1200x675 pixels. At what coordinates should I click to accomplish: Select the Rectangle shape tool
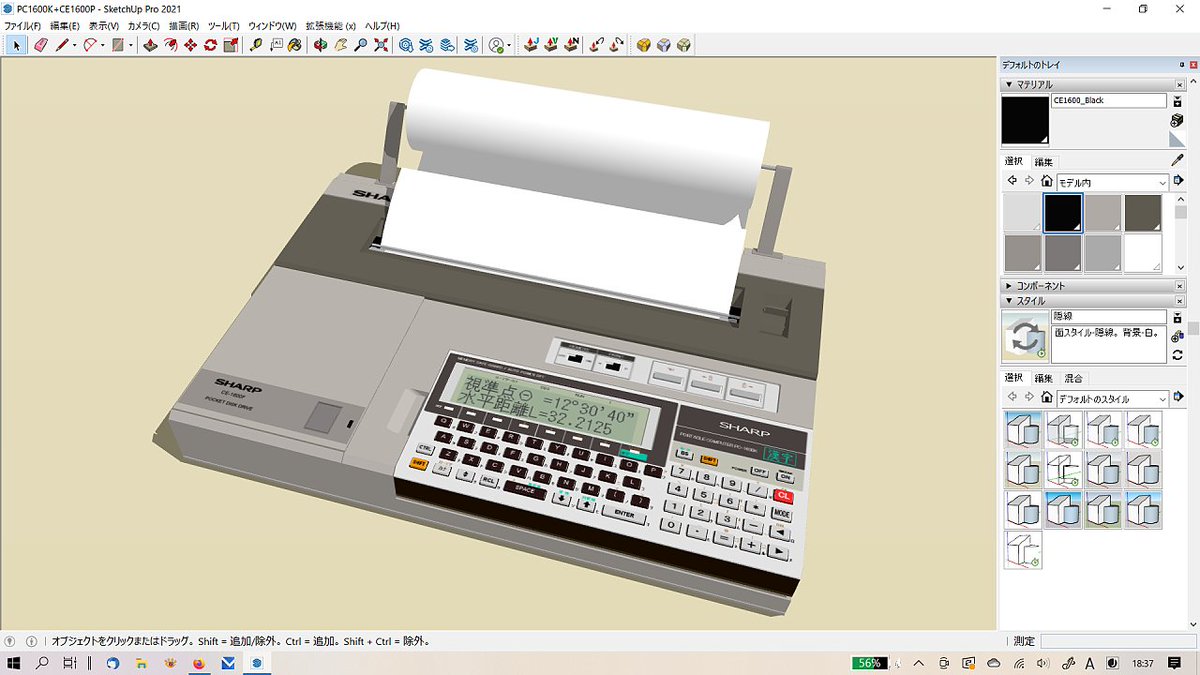click(x=118, y=45)
